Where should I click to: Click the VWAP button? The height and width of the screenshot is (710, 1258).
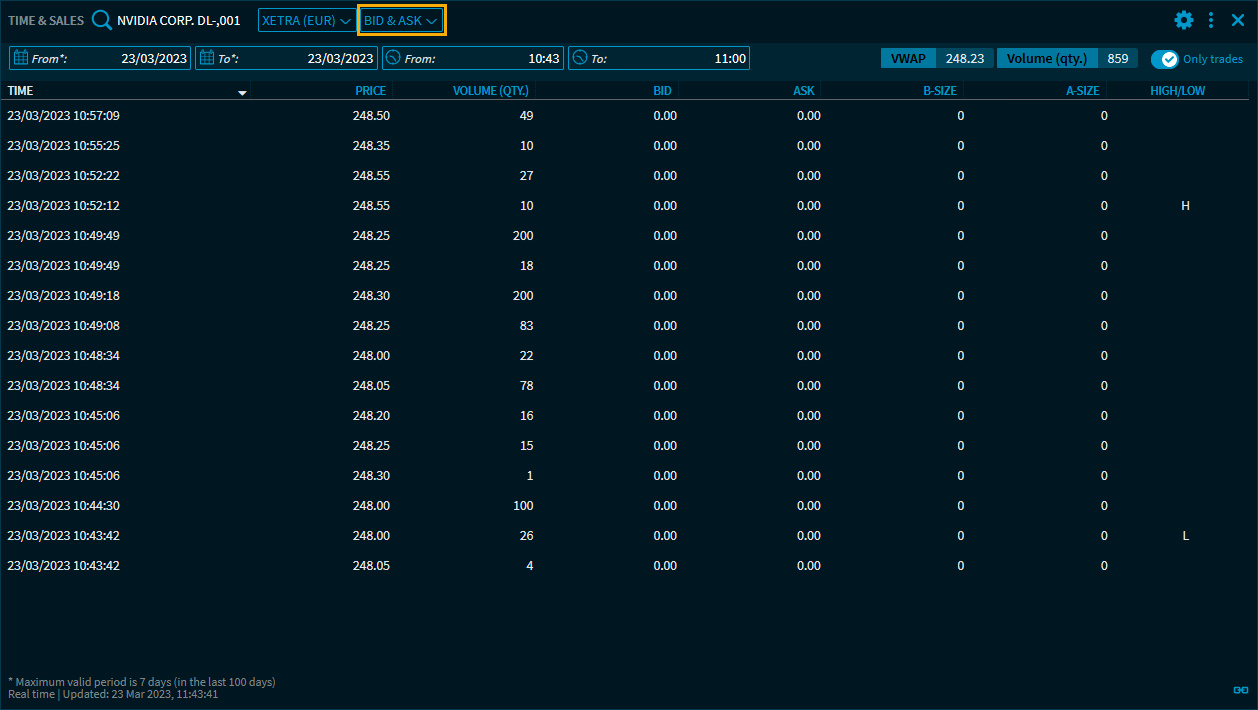pos(908,58)
